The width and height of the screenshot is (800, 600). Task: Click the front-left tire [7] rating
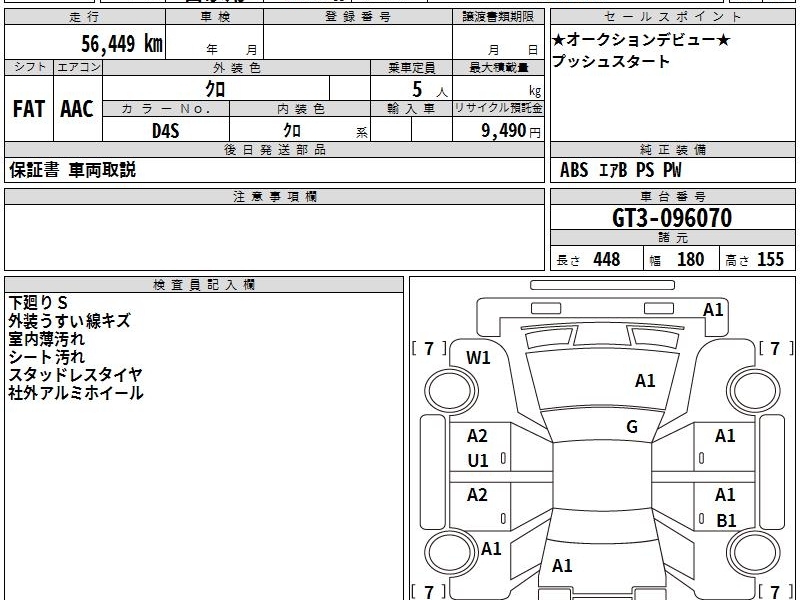coord(429,348)
